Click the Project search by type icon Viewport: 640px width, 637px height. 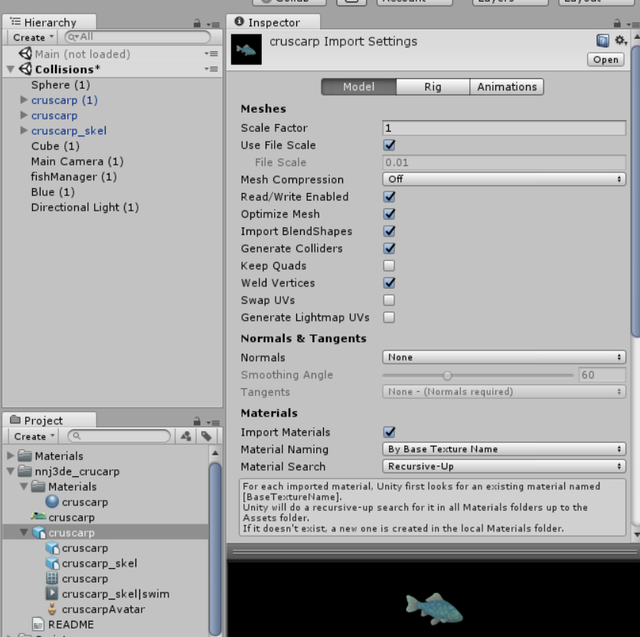coord(186,436)
